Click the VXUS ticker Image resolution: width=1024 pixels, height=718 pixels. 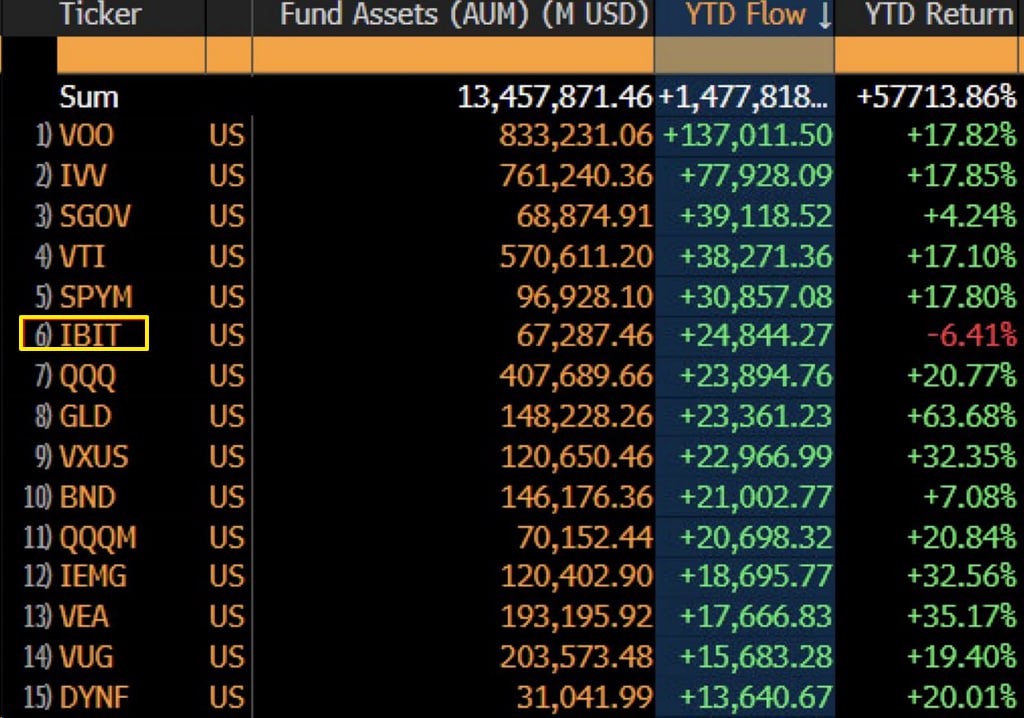coord(94,457)
